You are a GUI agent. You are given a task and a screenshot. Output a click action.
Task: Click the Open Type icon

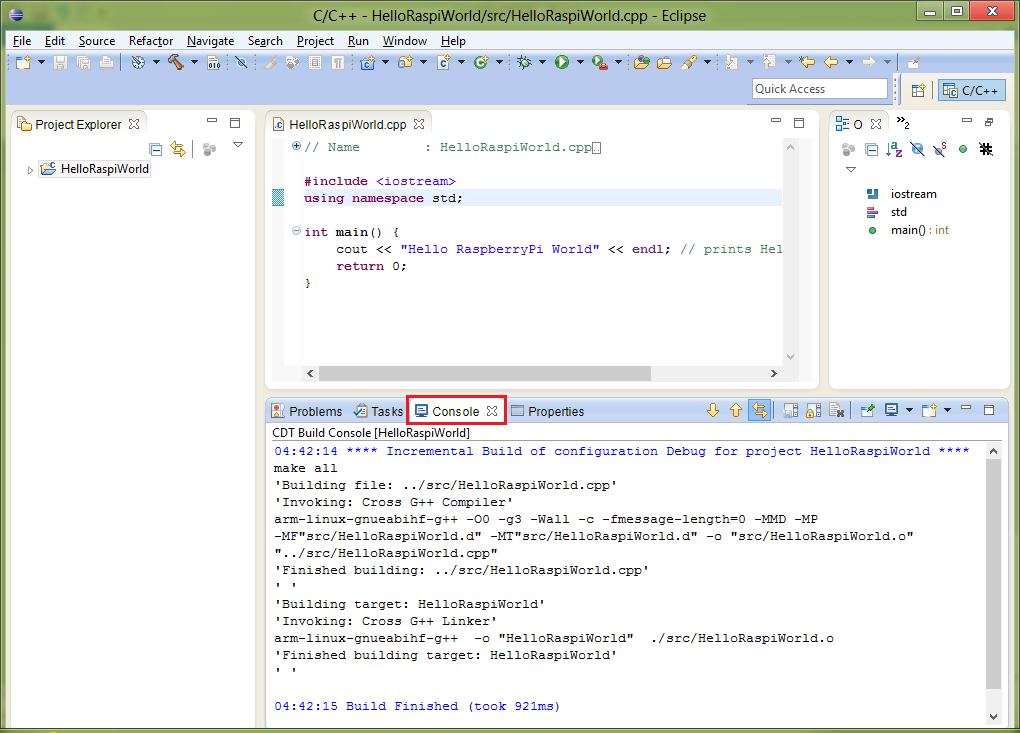[641, 62]
